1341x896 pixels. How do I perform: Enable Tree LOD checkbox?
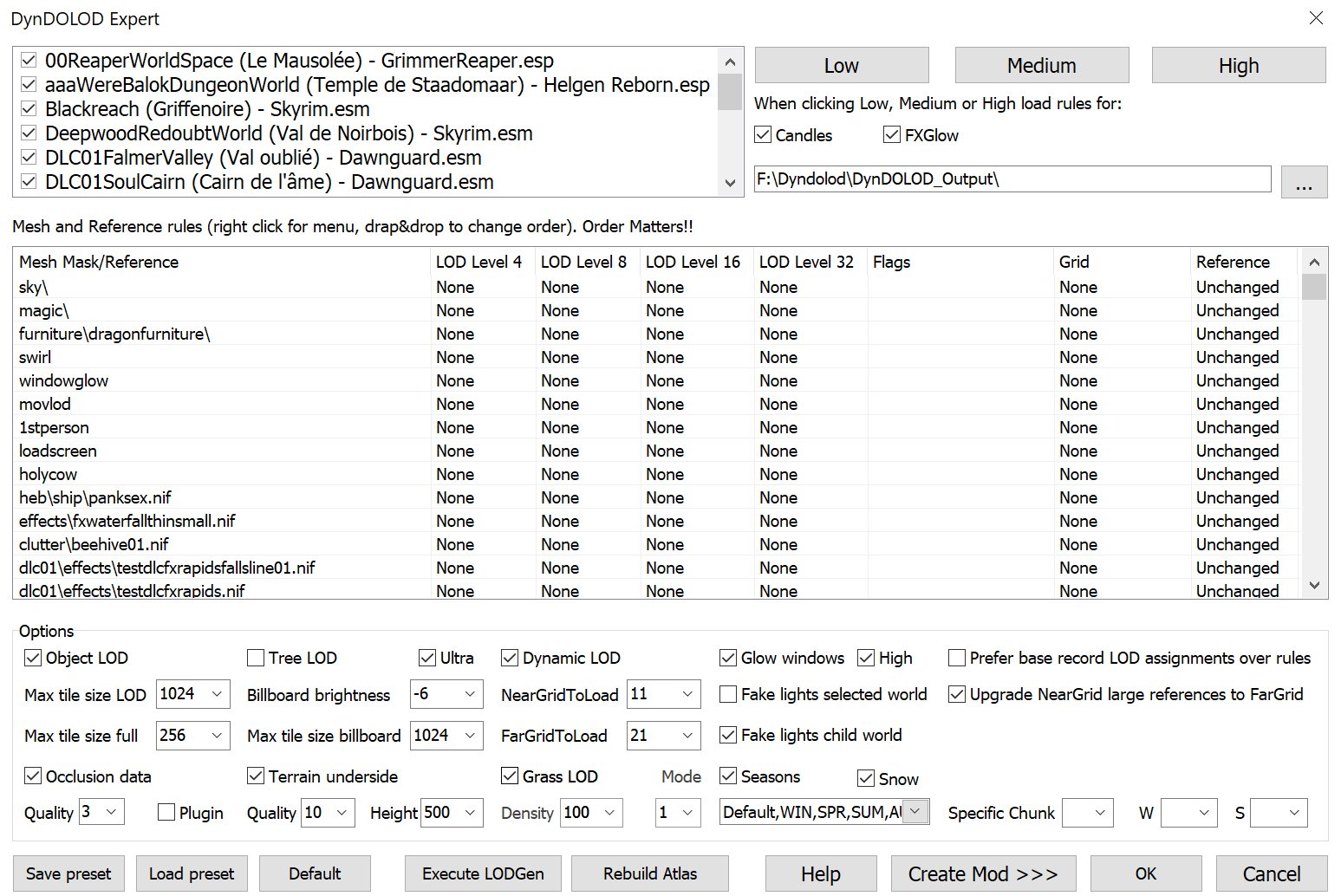click(x=256, y=658)
